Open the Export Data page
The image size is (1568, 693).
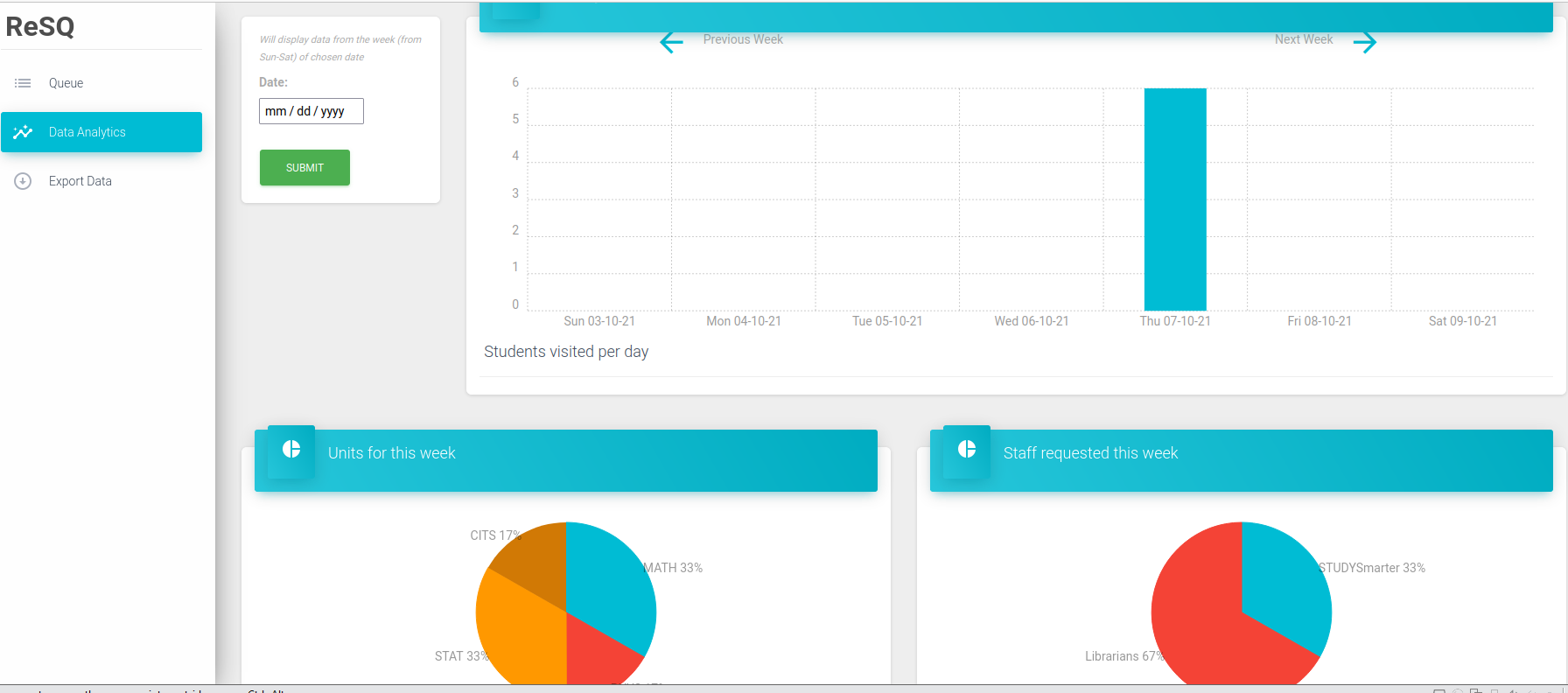tap(80, 181)
